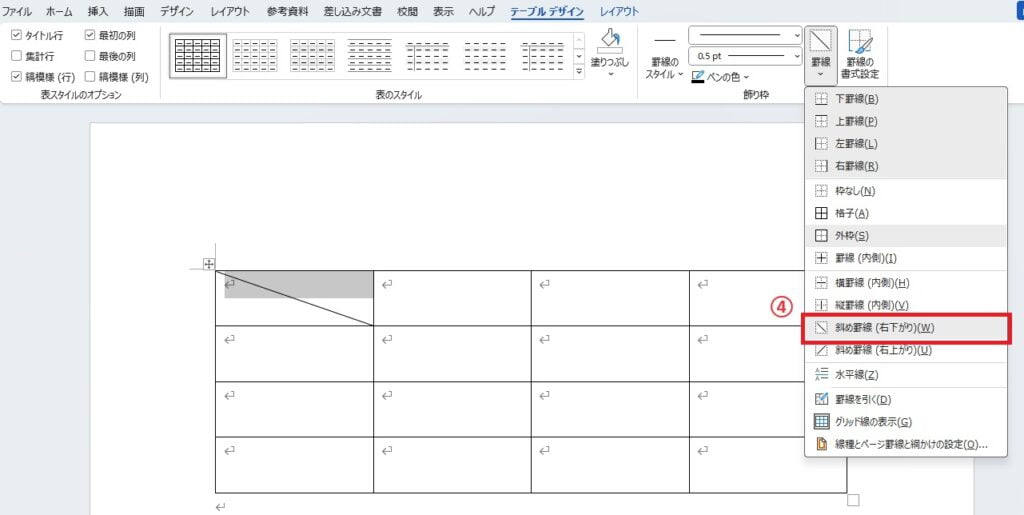The width and height of the screenshot is (1024, 515).
Task: Switch to デザイン tab
Action: (x=177, y=11)
